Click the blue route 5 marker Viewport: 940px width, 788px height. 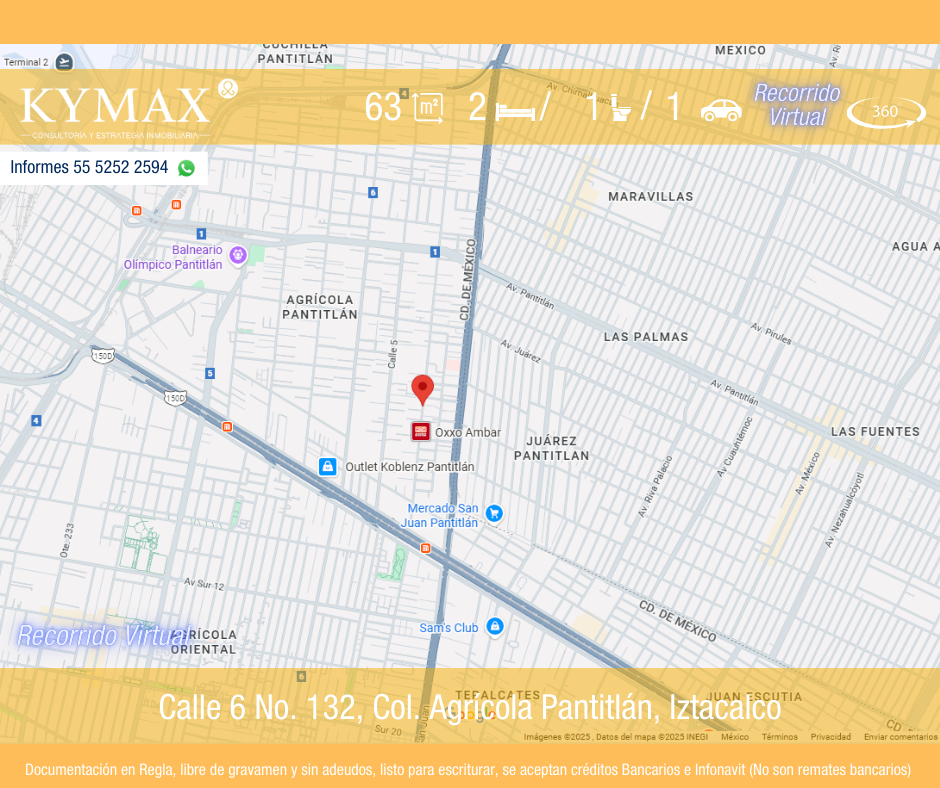[x=210, y=373]
